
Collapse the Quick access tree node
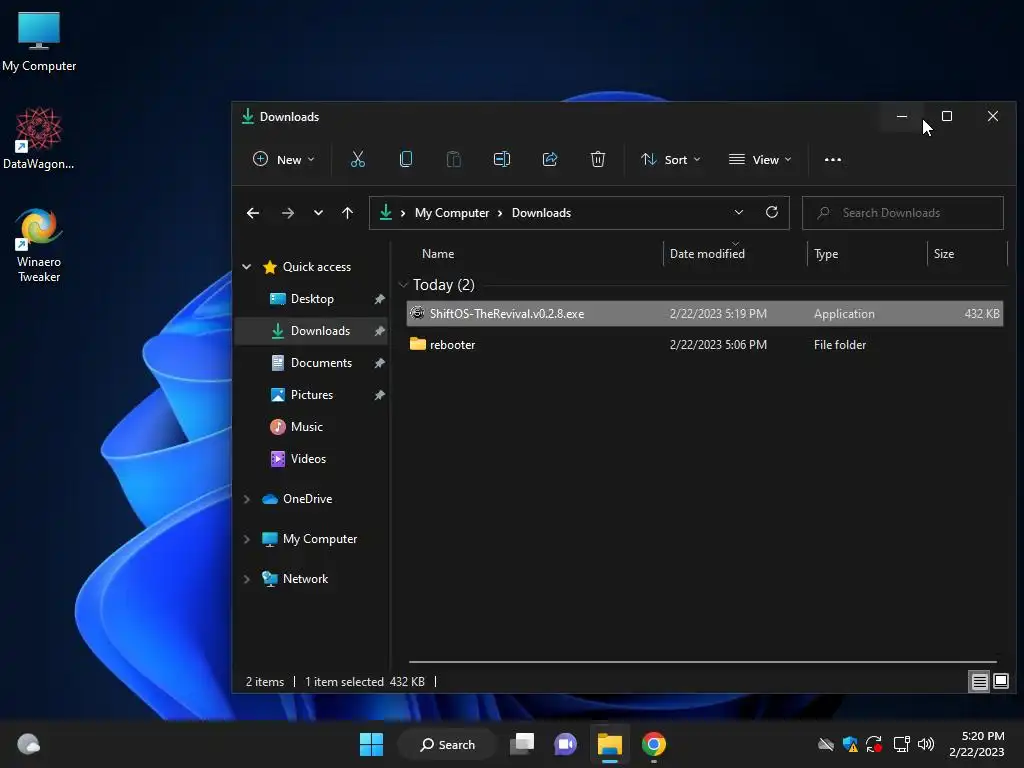247,266
